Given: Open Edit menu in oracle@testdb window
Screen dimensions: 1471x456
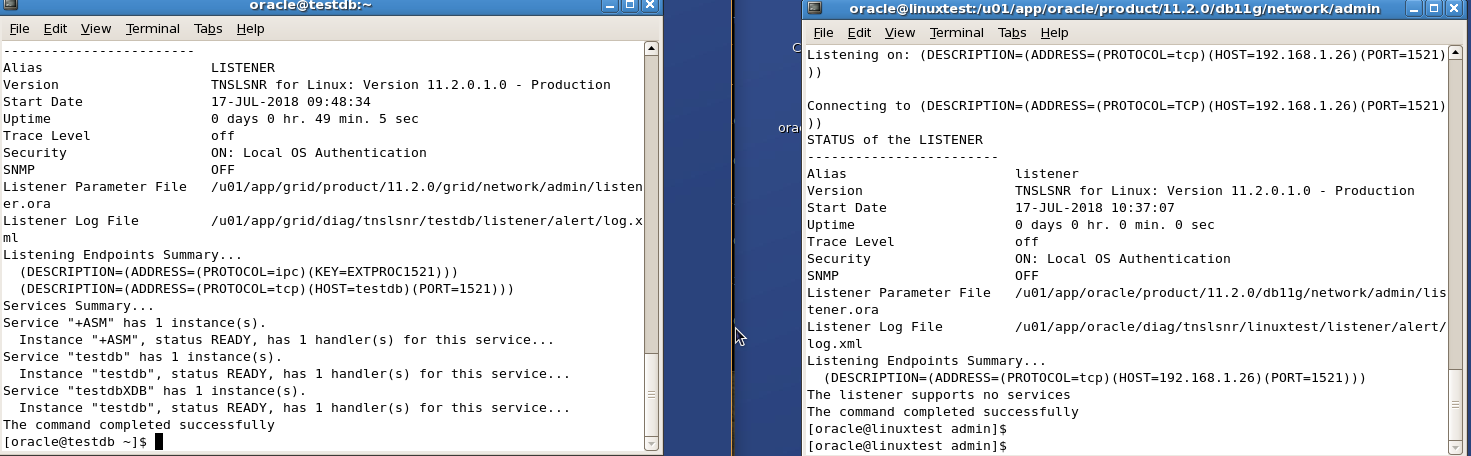Looking at the screenshot, I should tap(55, 29).
